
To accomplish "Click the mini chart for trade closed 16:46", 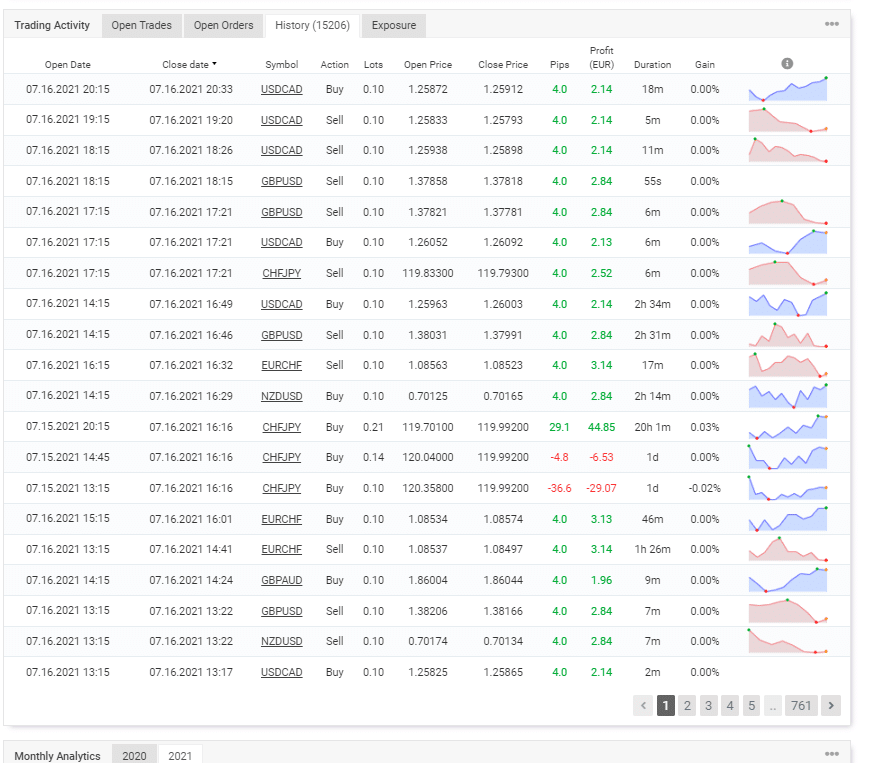I will [788, 335].
